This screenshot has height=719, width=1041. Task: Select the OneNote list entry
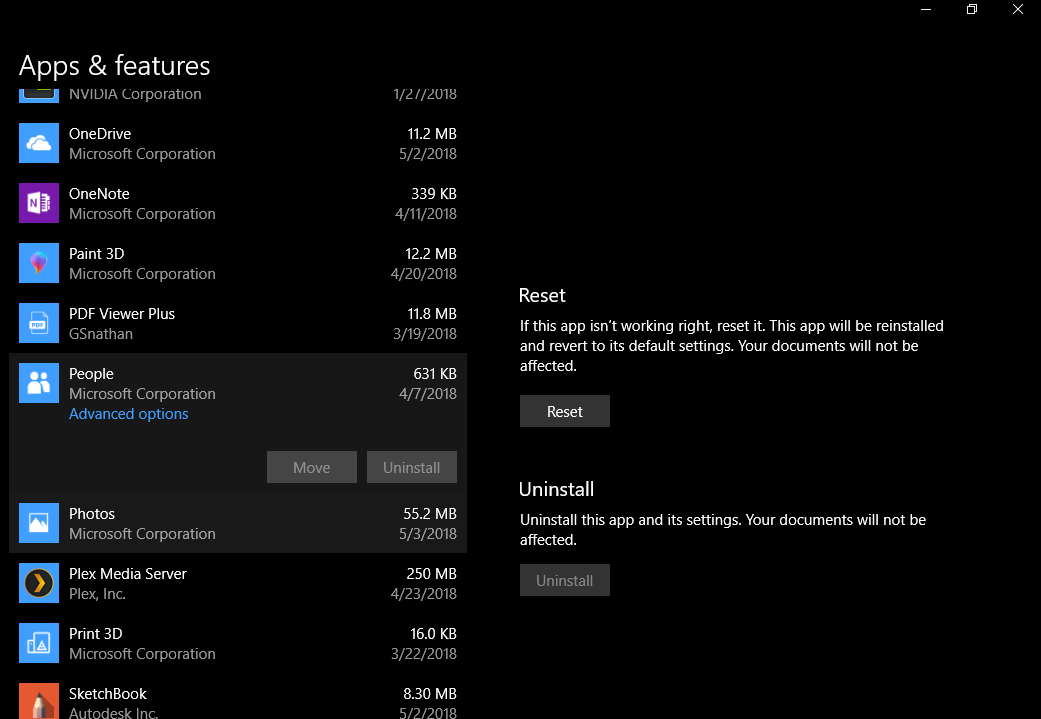(x=200, y=203)
